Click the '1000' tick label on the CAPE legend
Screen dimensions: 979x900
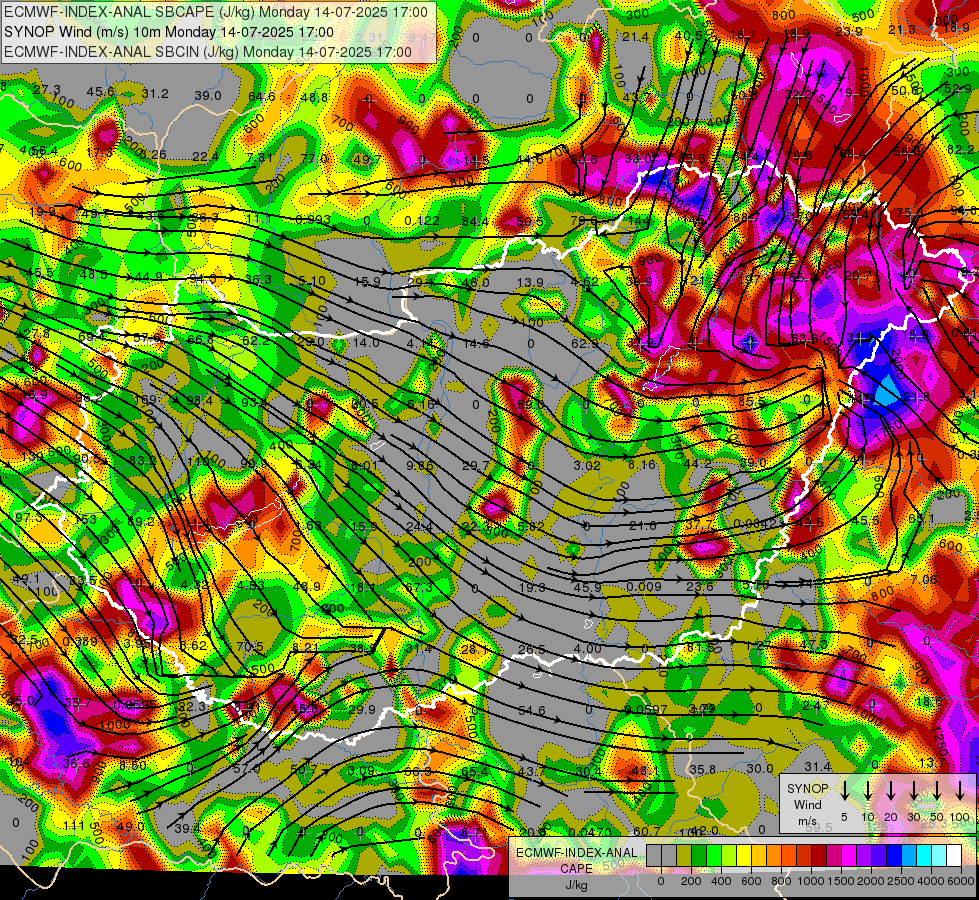tap(811, 881)
